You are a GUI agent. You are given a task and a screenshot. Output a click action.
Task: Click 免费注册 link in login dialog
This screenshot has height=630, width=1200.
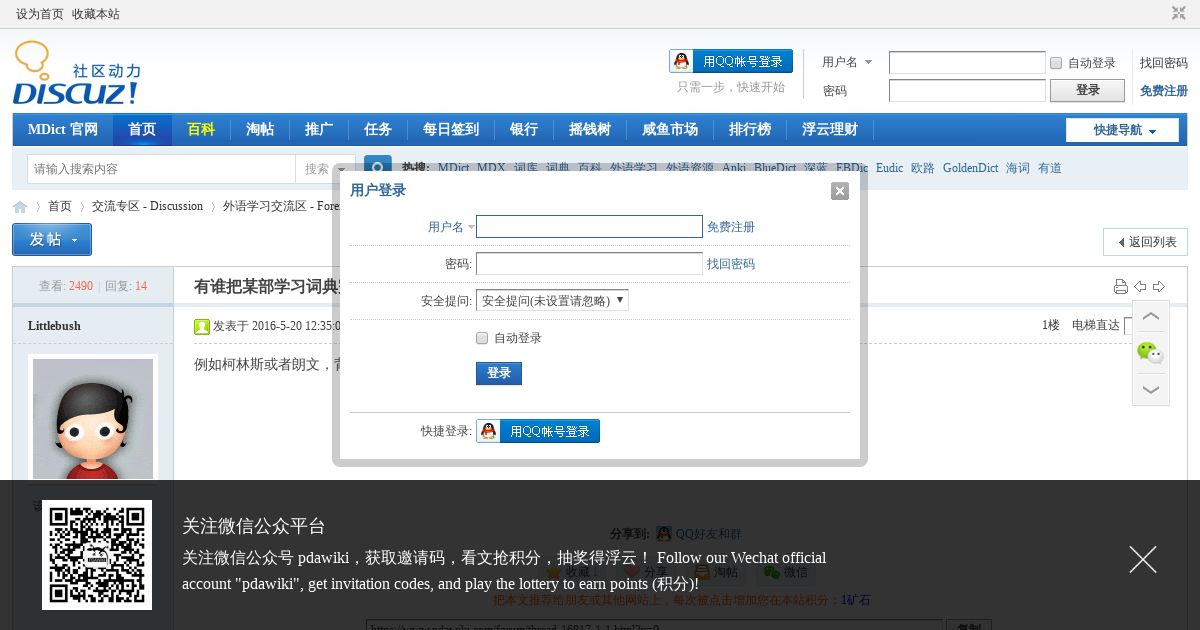(731, 227)
